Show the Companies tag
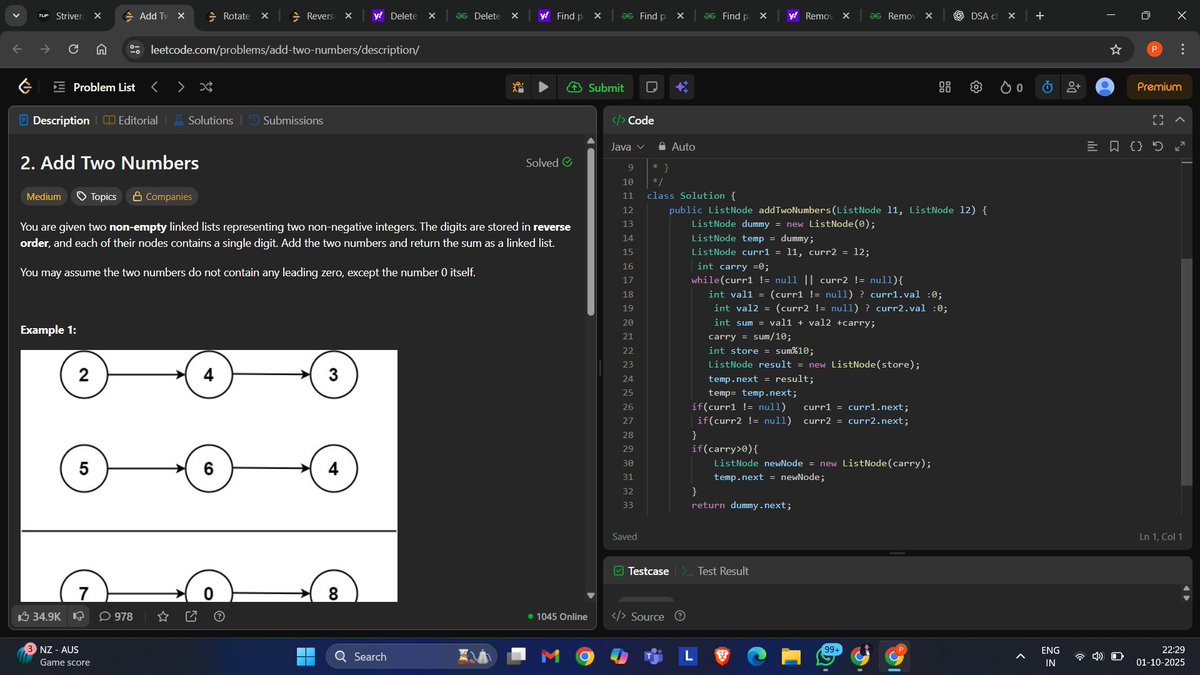This screenshot has height=675, width=1200. pyautogui.click(x=162, y=197)
